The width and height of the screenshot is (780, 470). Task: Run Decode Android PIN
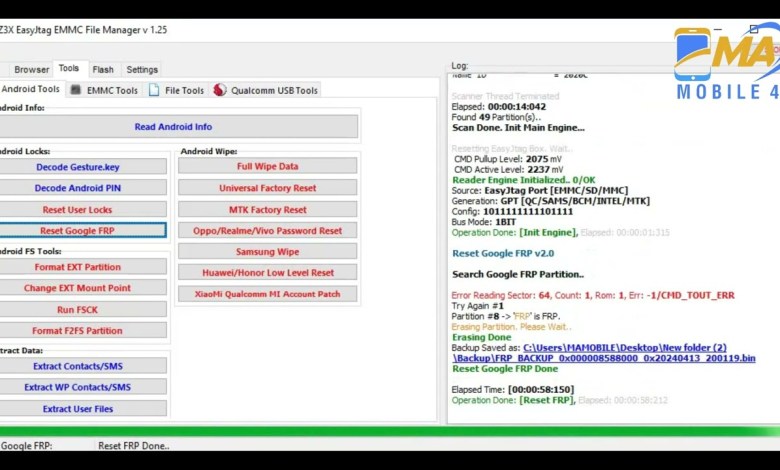point(77,188)
